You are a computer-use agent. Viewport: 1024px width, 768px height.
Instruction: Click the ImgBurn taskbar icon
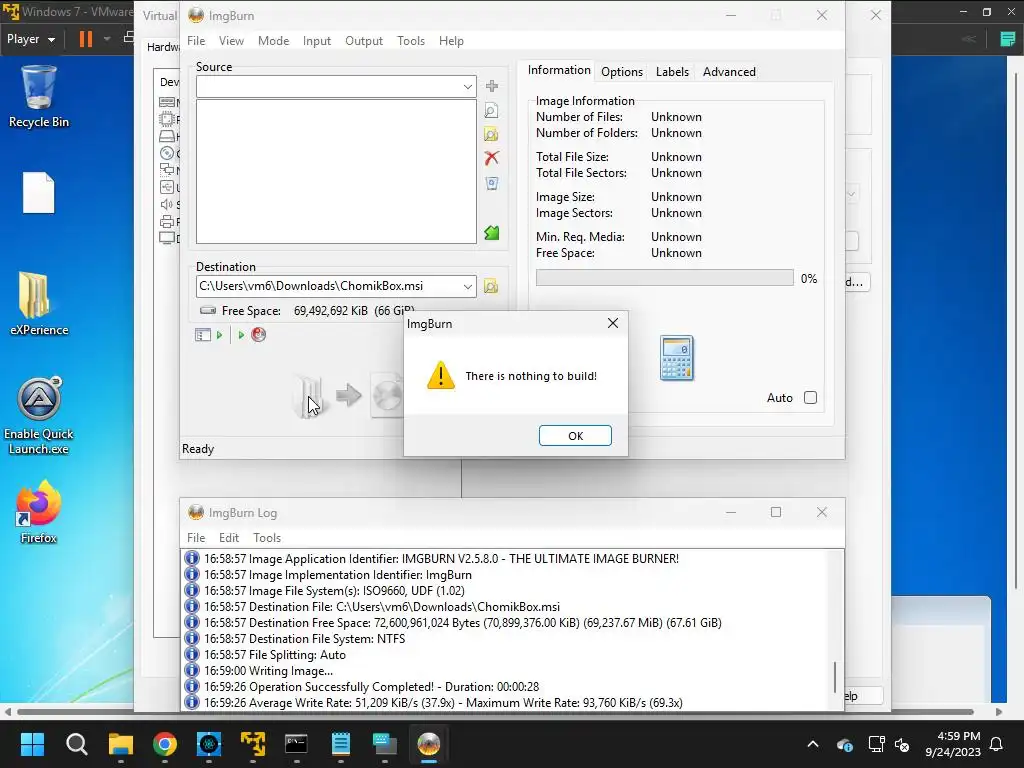(428, 744)
